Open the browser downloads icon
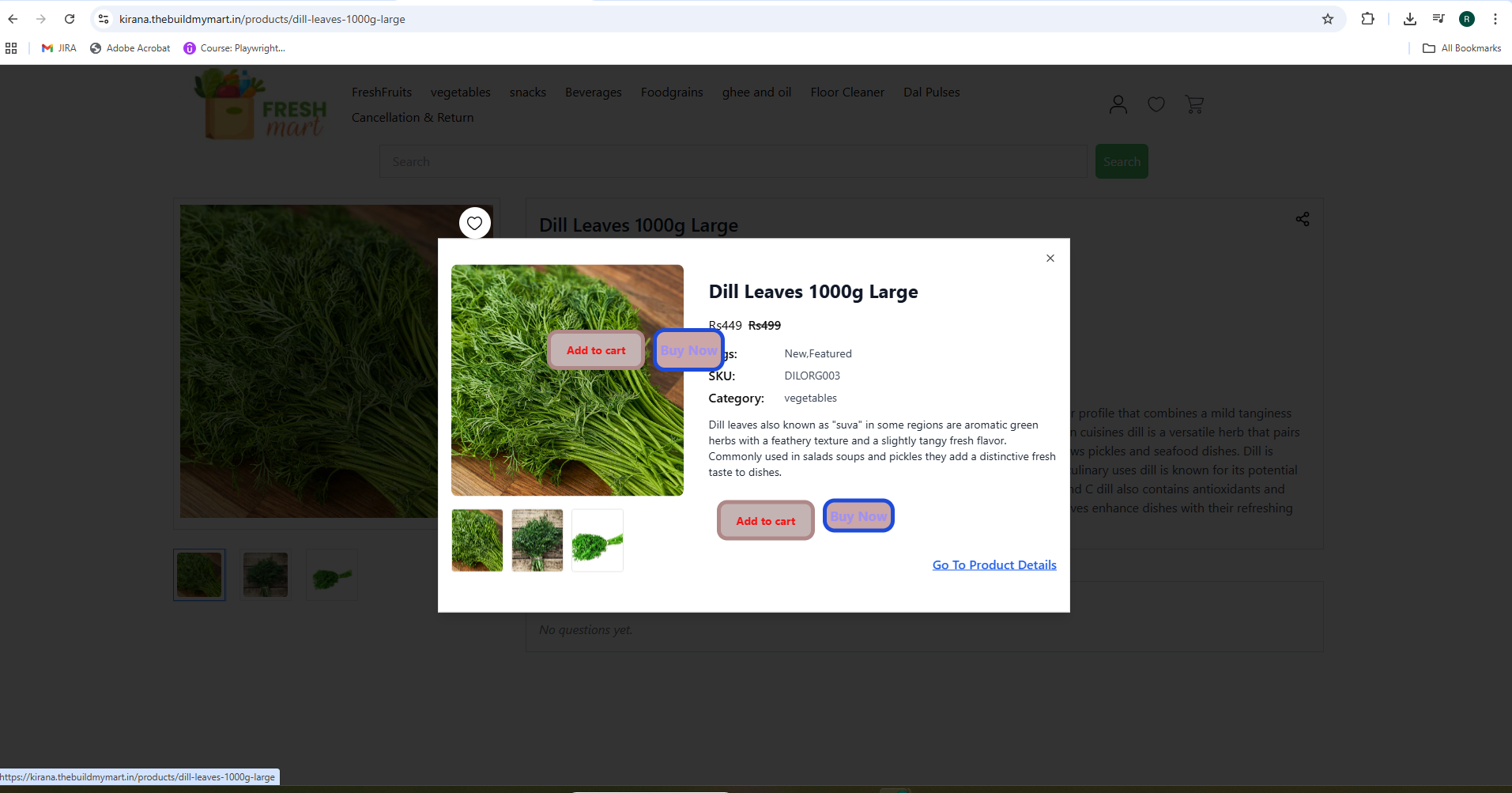 [x=1410, y=19]
